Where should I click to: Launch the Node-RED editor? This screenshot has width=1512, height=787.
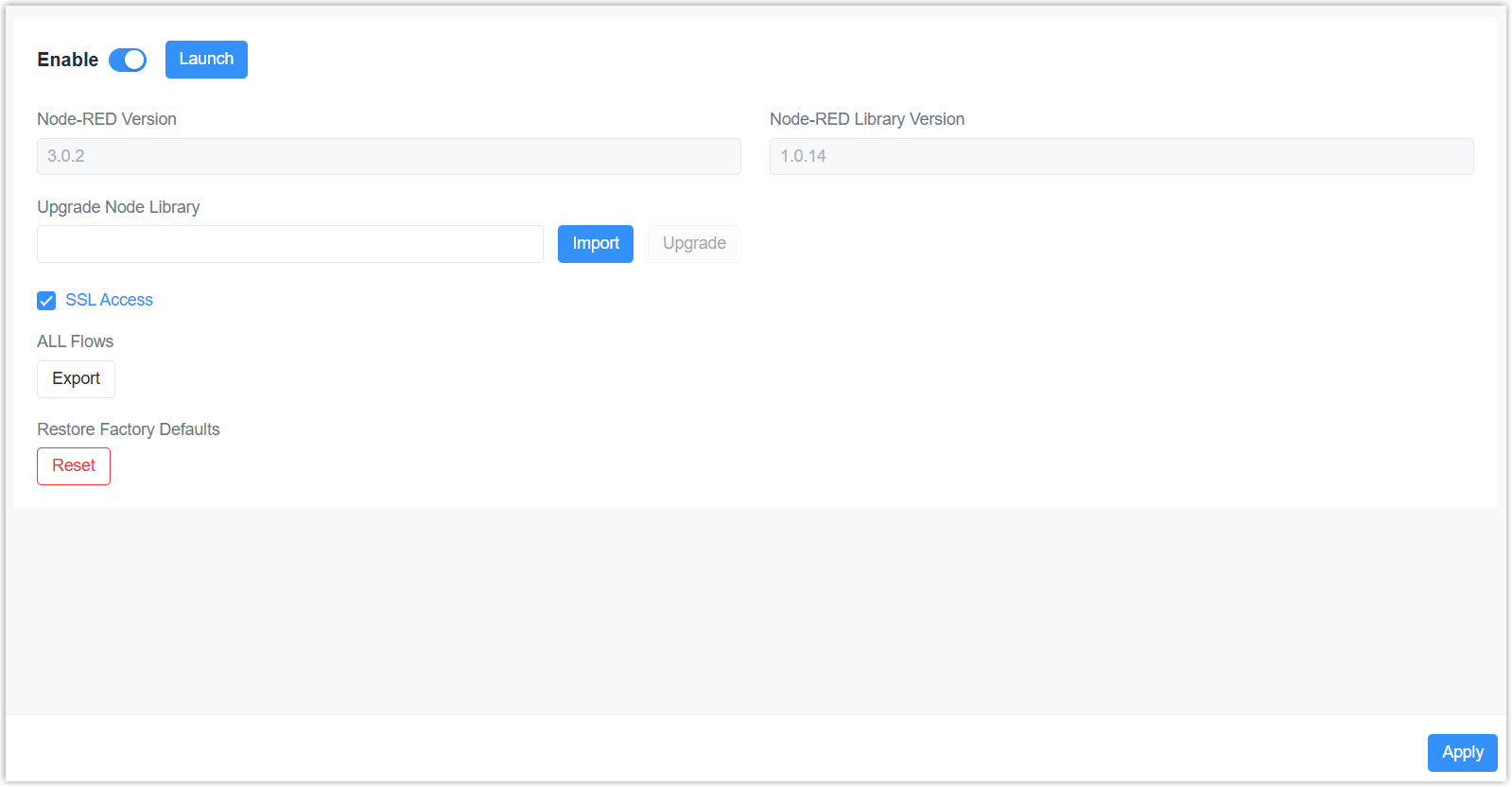point(206,60)
